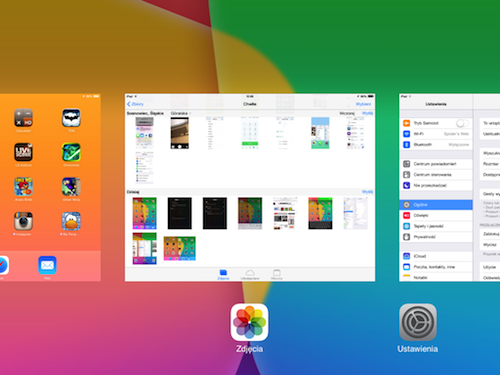The image size is (500, 375).
Task: Click the 'Prywatność' label
Action: [425, 237]
